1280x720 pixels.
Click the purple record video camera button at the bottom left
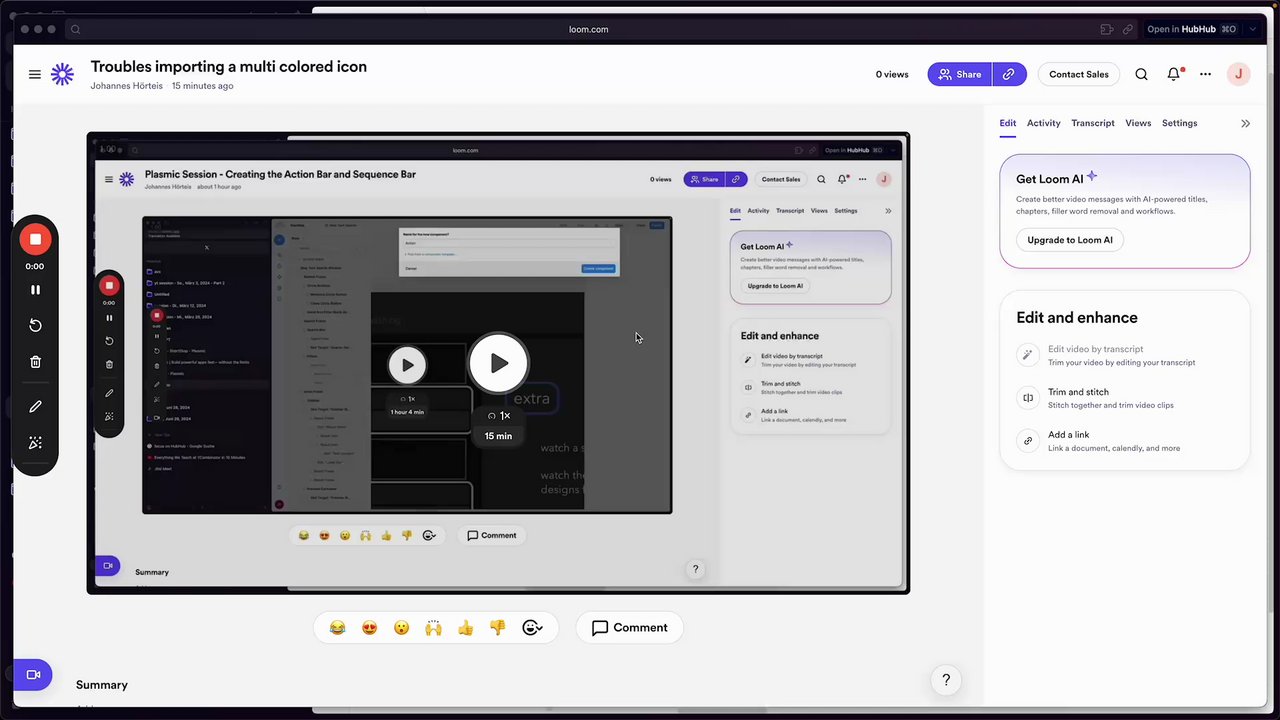coord(32,675)
